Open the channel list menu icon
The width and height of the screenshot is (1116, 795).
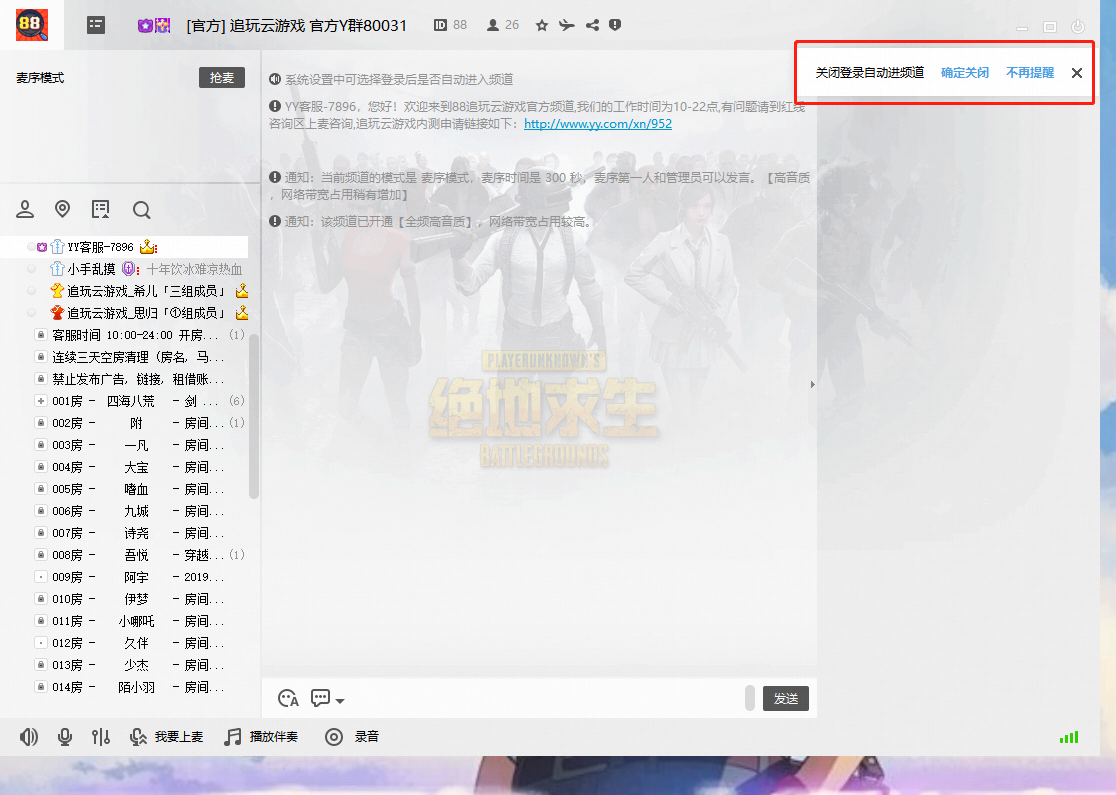click(x=96, y=25)
